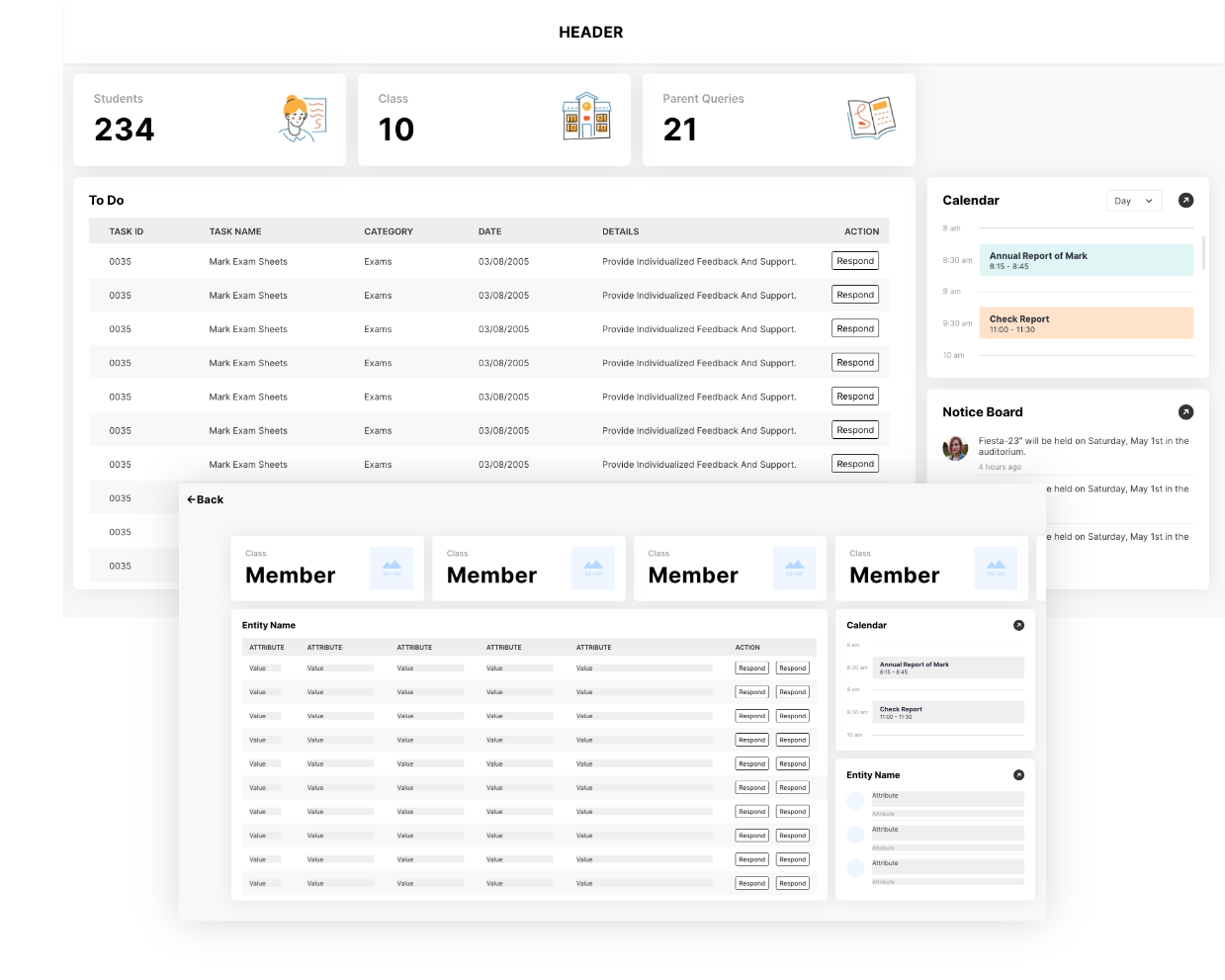This screenshot has width=1225, height=980.
Task: Click the expand arrow on Entity Name side panel
Action: 1018,775
